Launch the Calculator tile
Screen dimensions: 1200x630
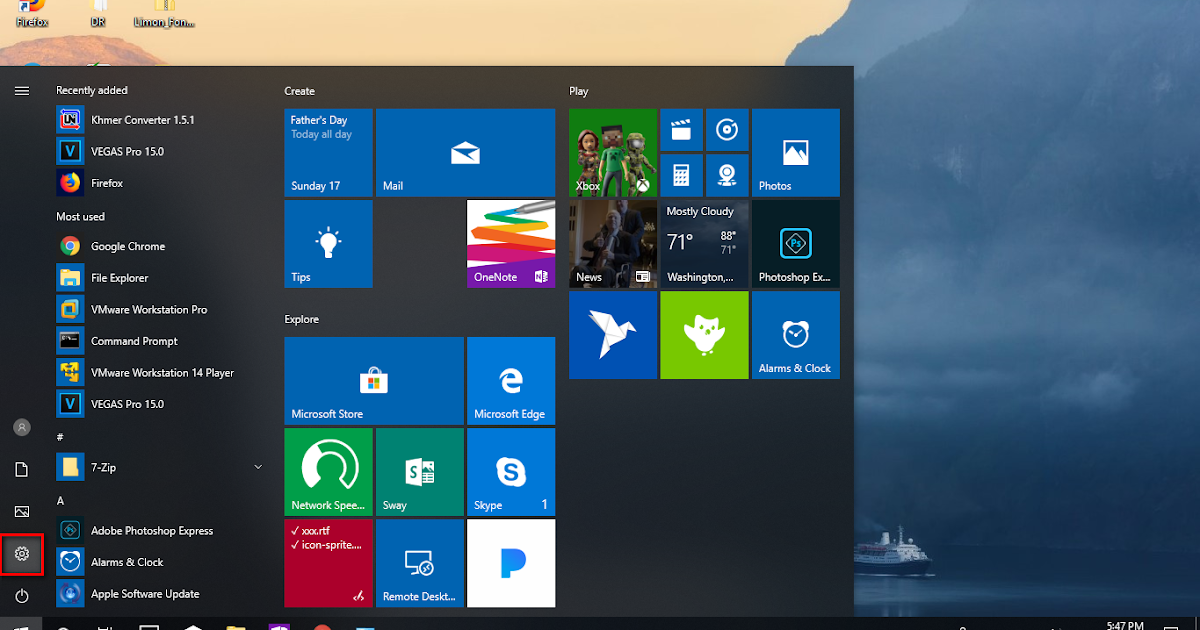681,175
